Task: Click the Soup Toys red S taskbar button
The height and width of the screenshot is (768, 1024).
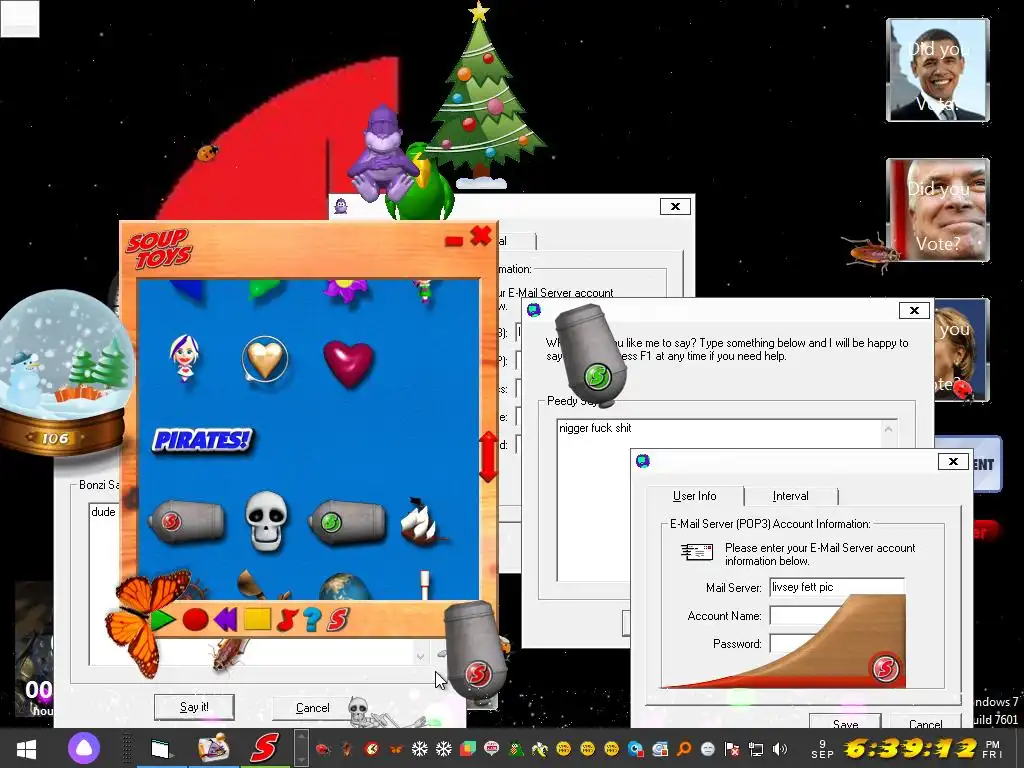Action: point(264,748)
